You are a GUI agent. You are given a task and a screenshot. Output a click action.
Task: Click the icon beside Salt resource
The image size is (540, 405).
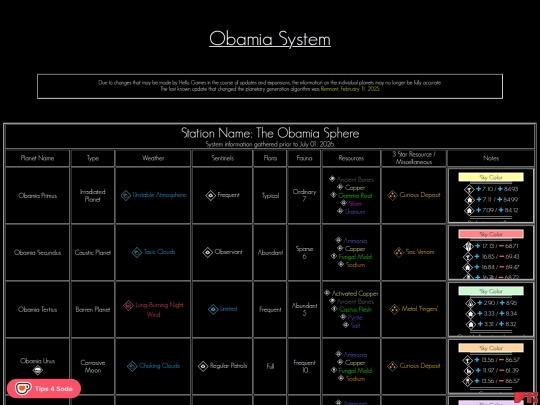346,324
